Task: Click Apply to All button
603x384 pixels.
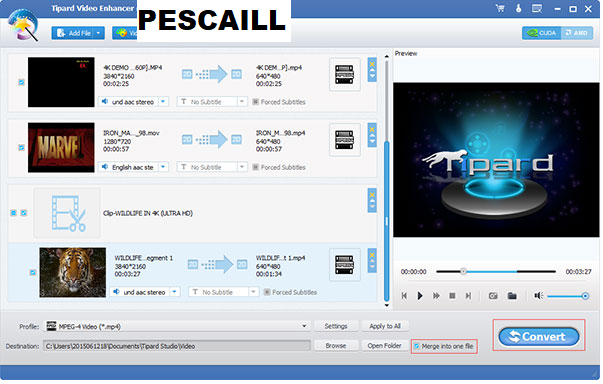Action: click(385, 326)
